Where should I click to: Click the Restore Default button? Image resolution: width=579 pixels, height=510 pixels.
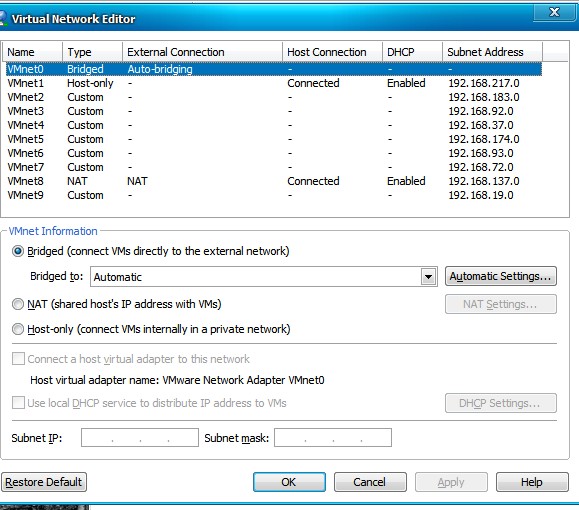(x=44, y=482)
